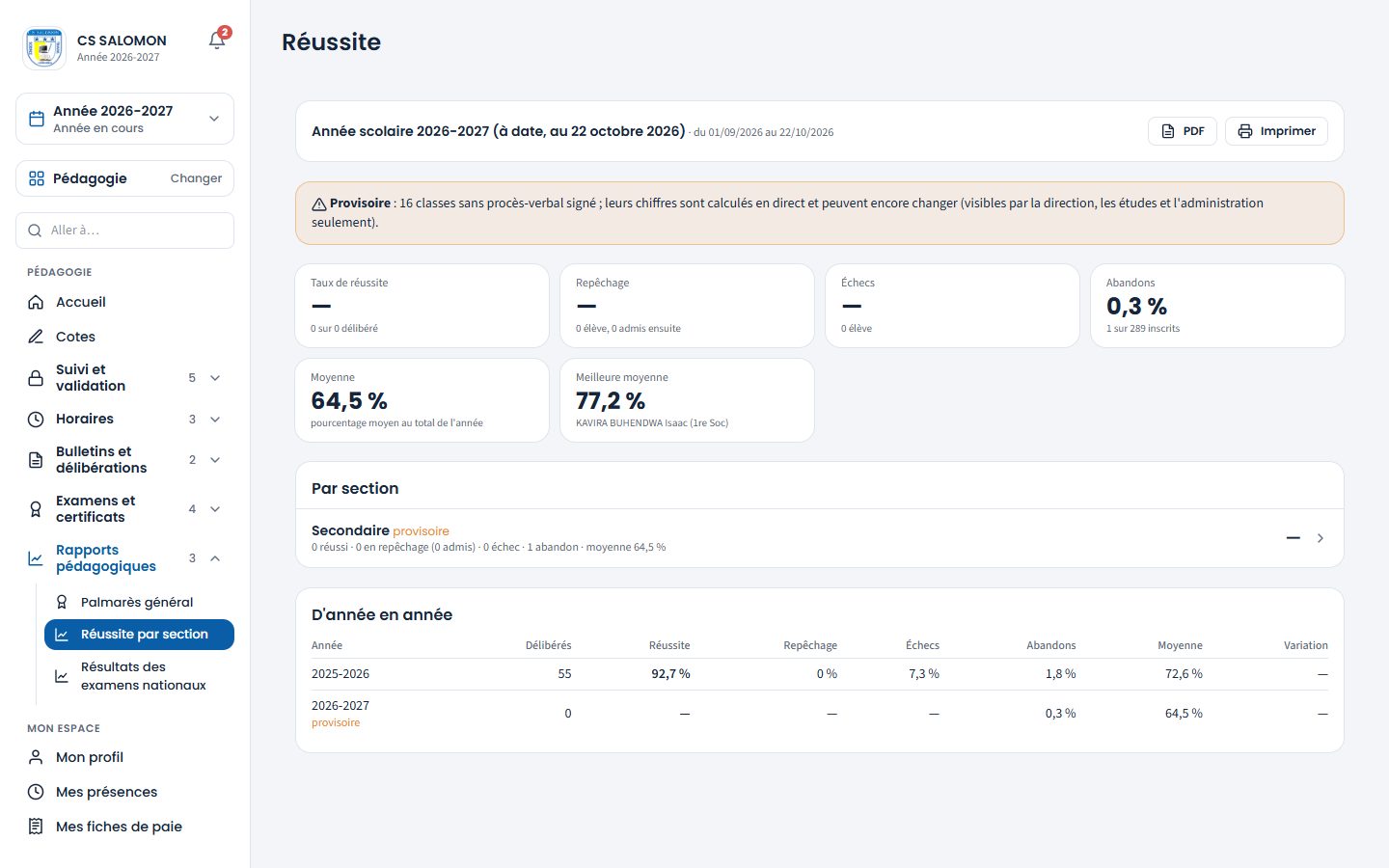
Task: Open Secondaire section details arrow
Action: coord(1321,538)
